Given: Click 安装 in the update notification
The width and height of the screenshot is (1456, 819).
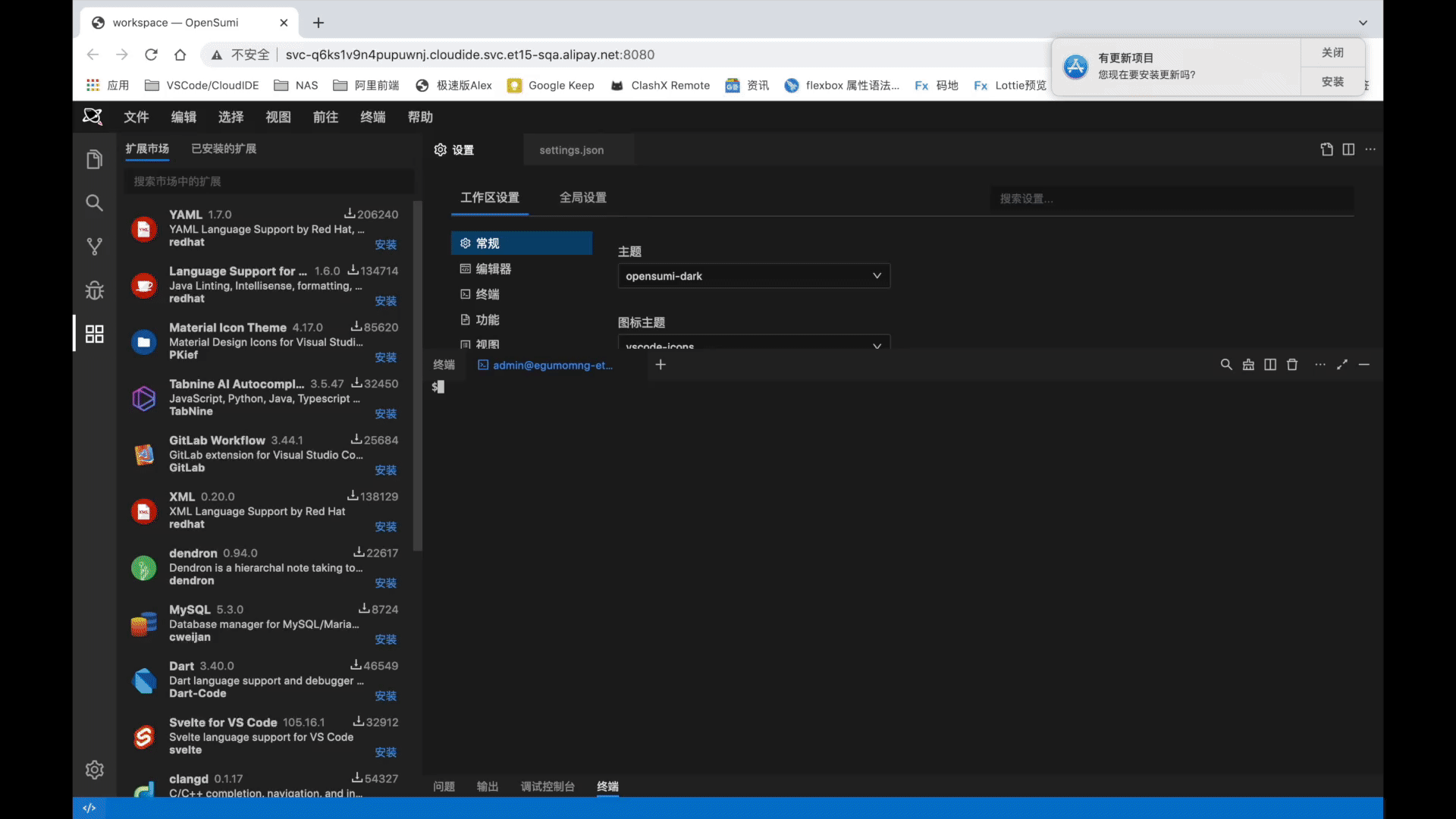Looking at the screenshot, I should click(x=1332, y=82).
